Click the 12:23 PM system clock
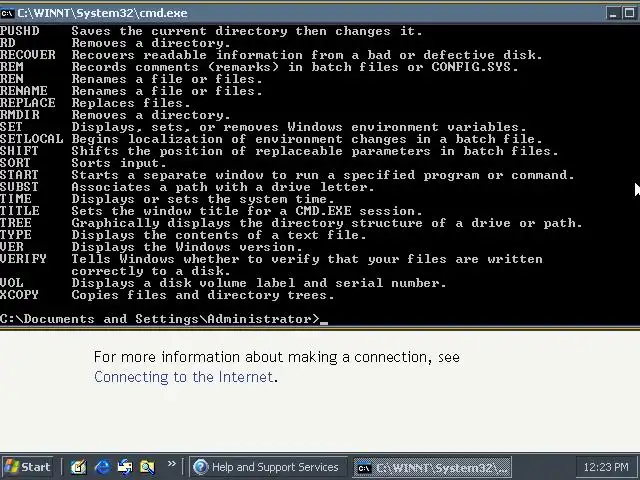Viewport: 640px width, 480px height. (606, 467)
